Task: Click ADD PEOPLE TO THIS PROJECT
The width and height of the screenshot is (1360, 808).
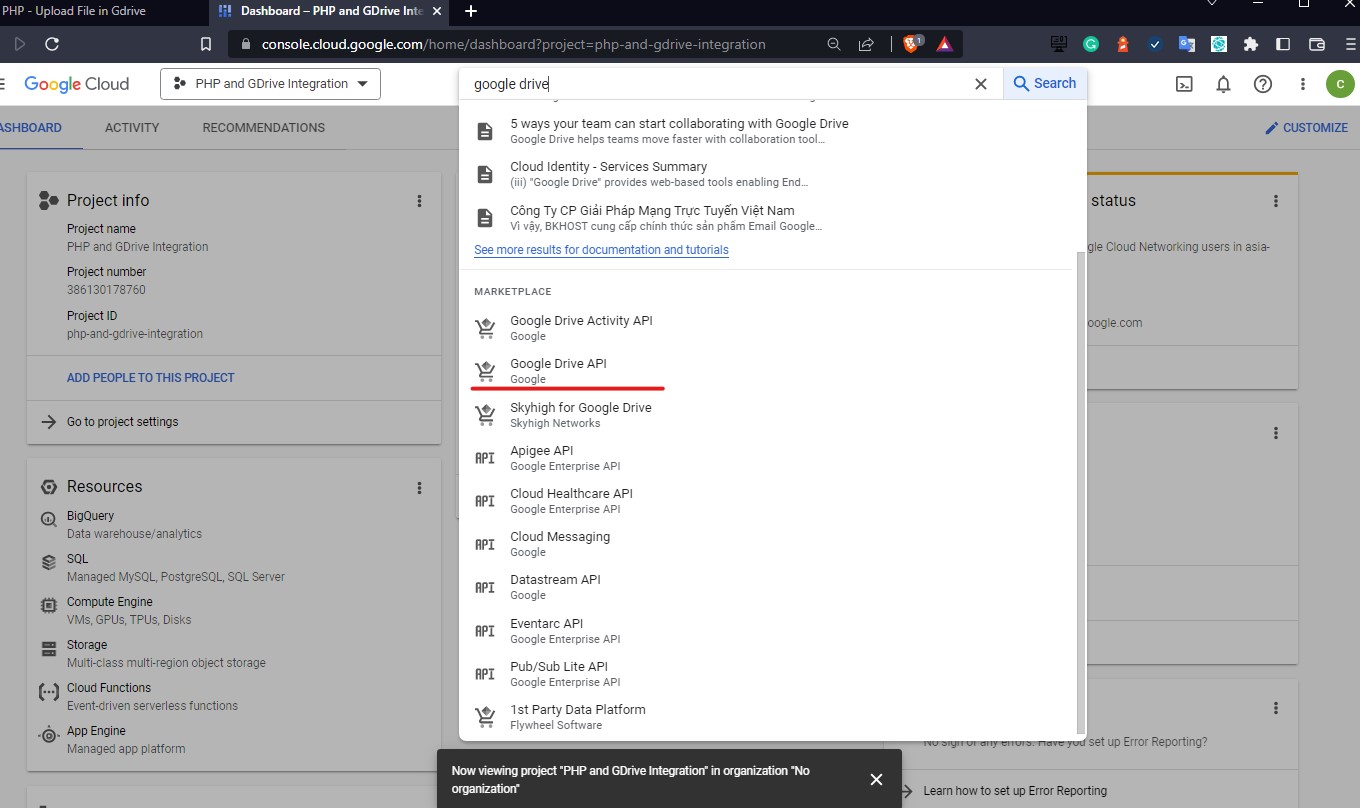Action: click(x=150, y=378)
